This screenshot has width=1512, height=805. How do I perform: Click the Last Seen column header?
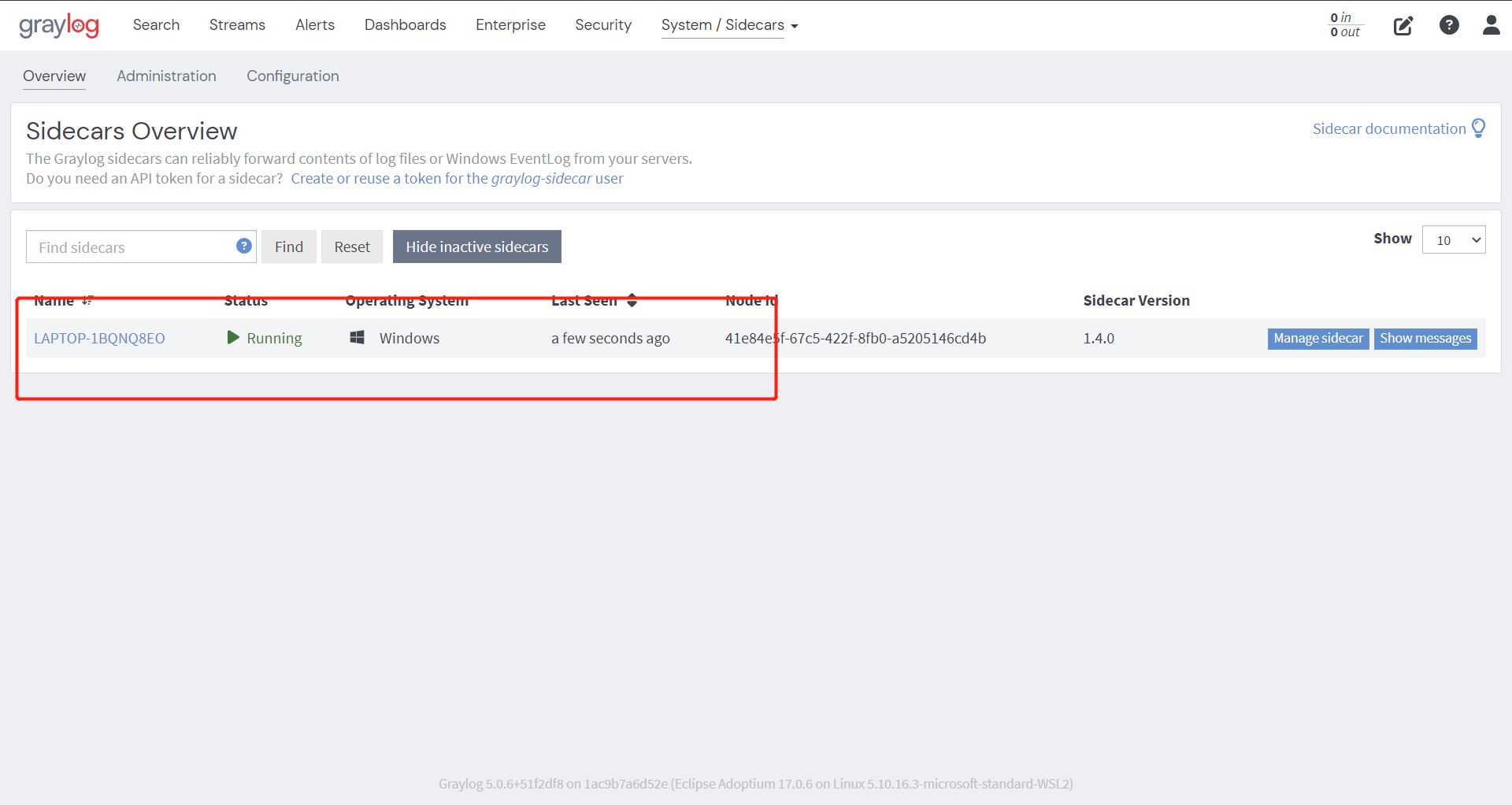(584, 300)
